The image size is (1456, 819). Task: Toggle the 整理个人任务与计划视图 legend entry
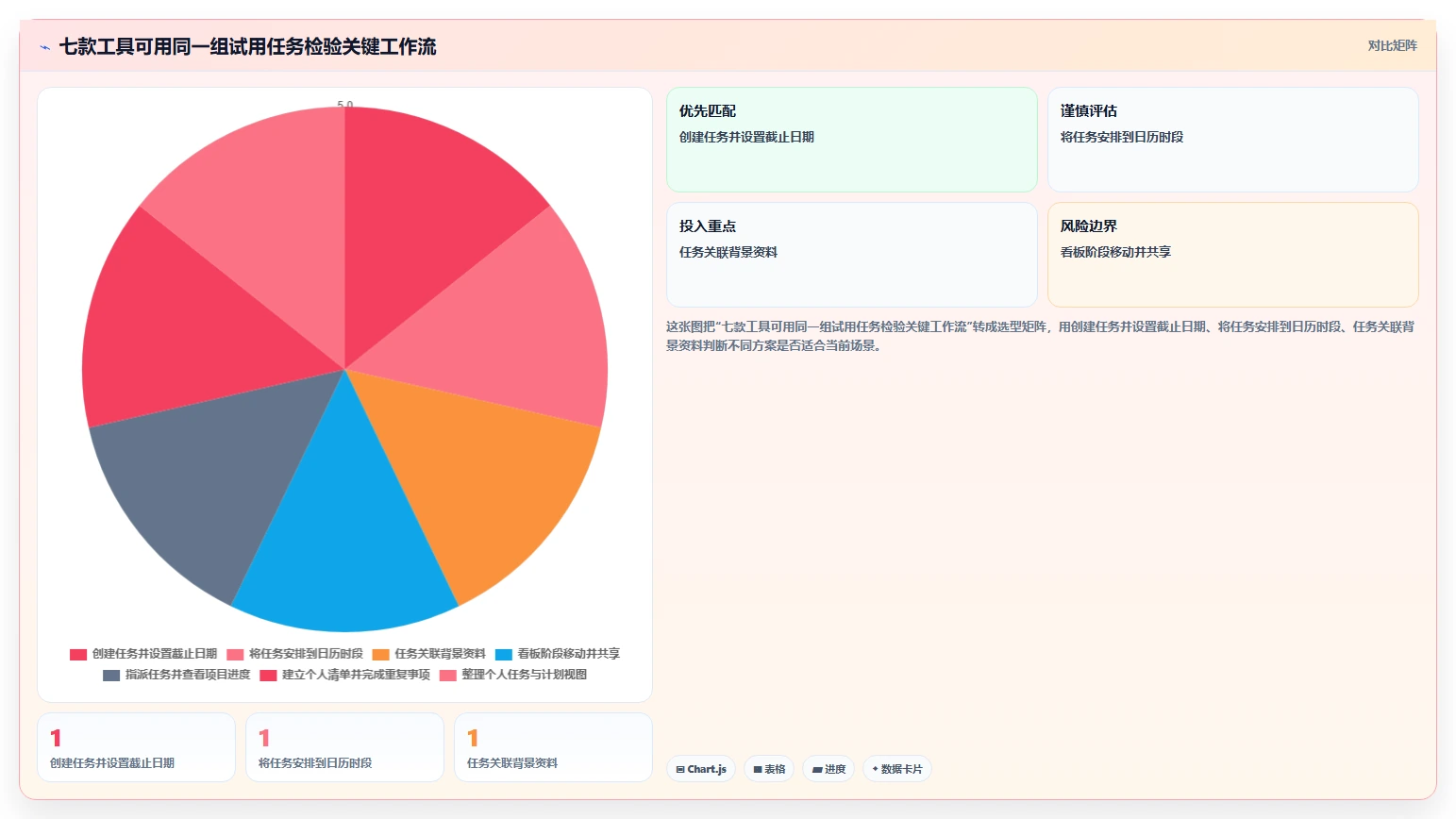coord(513,675)
